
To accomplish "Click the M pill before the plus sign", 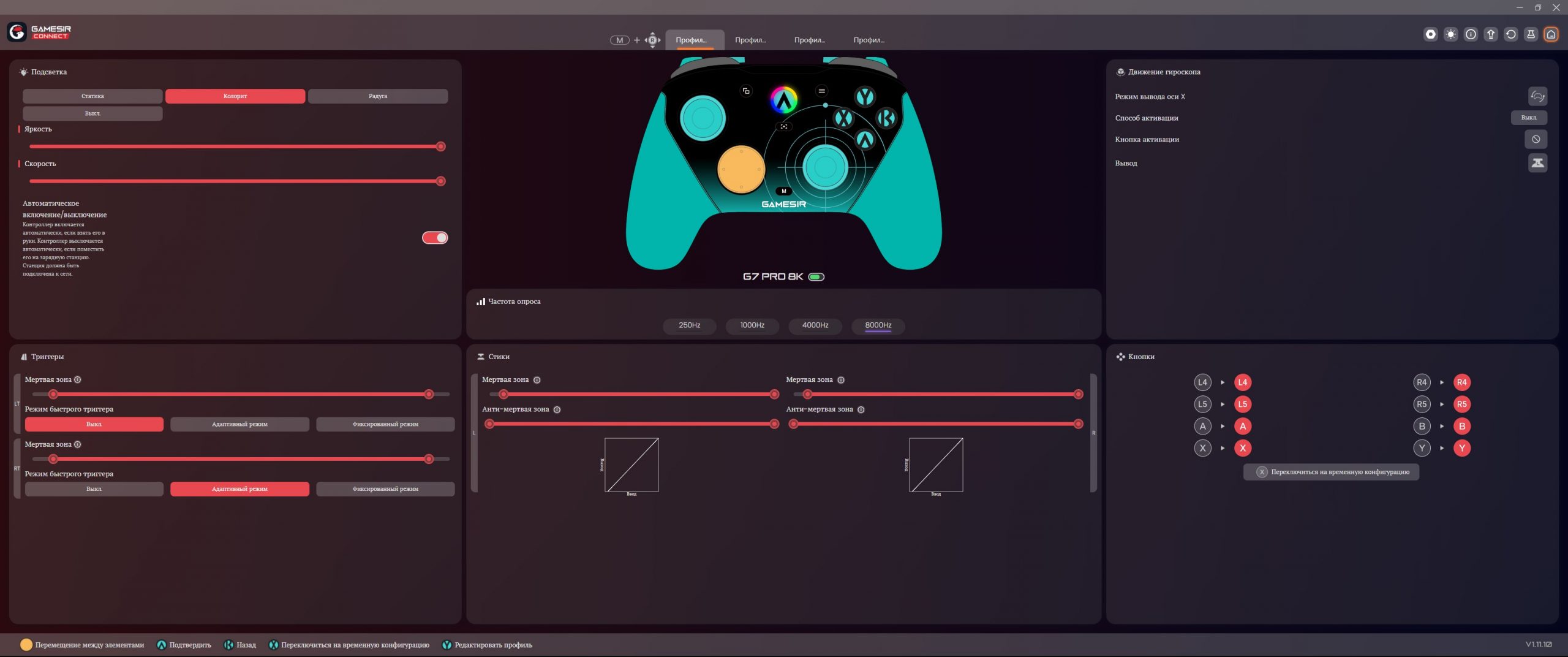I will pos(619,40).
